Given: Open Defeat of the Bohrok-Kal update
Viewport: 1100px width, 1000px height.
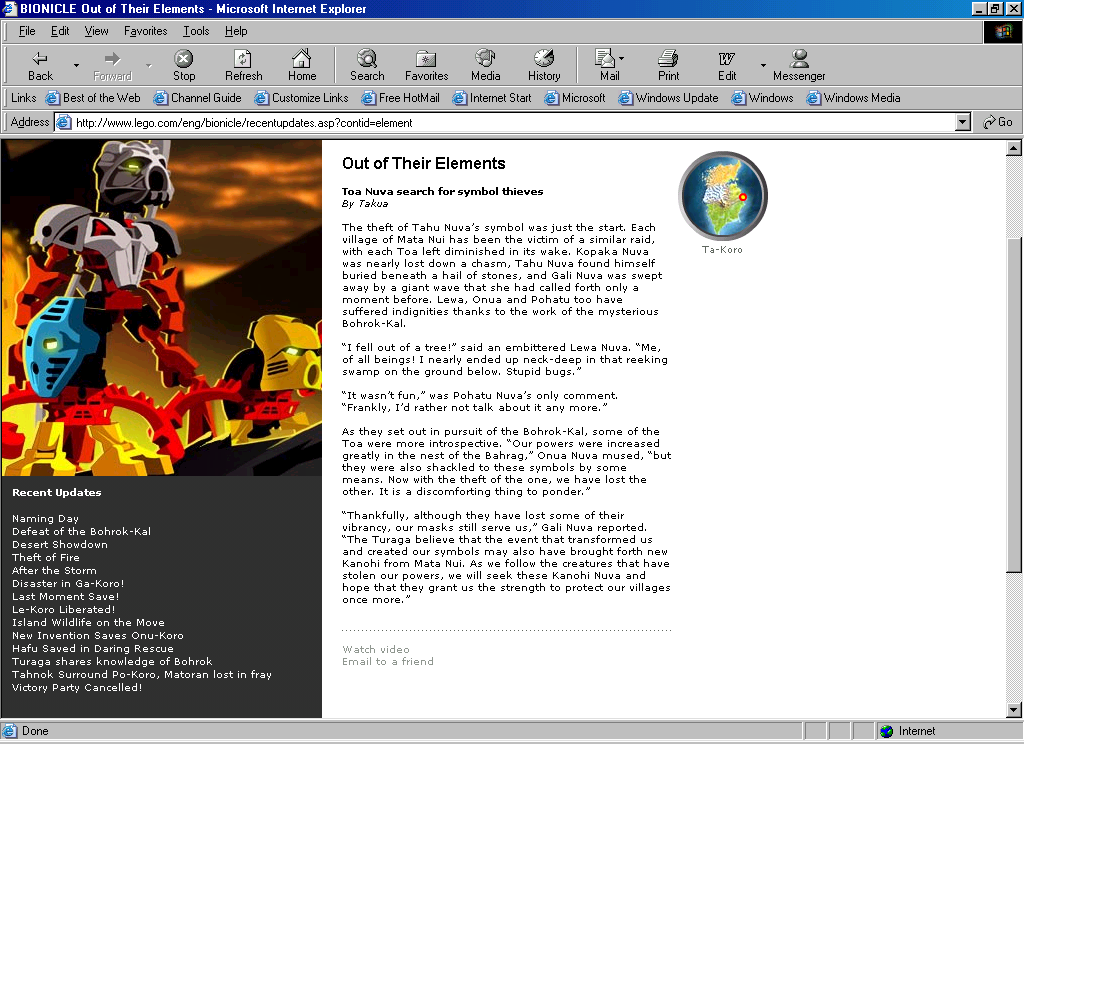Looking at the screenshot, I should pos(81,531).
